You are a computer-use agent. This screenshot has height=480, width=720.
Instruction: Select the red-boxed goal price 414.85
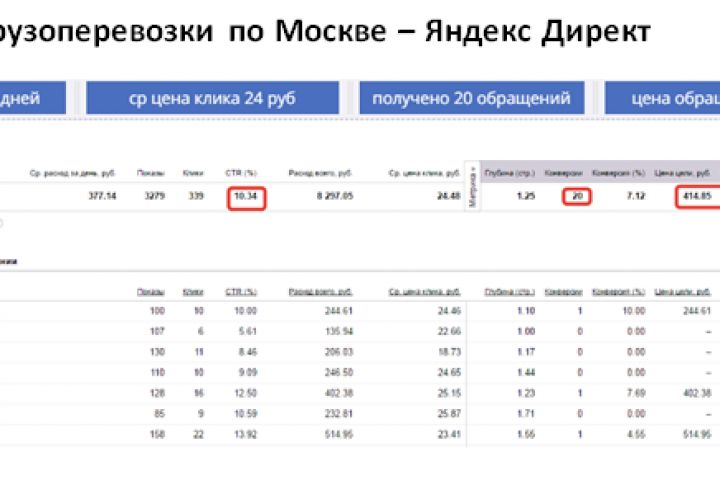698,197
